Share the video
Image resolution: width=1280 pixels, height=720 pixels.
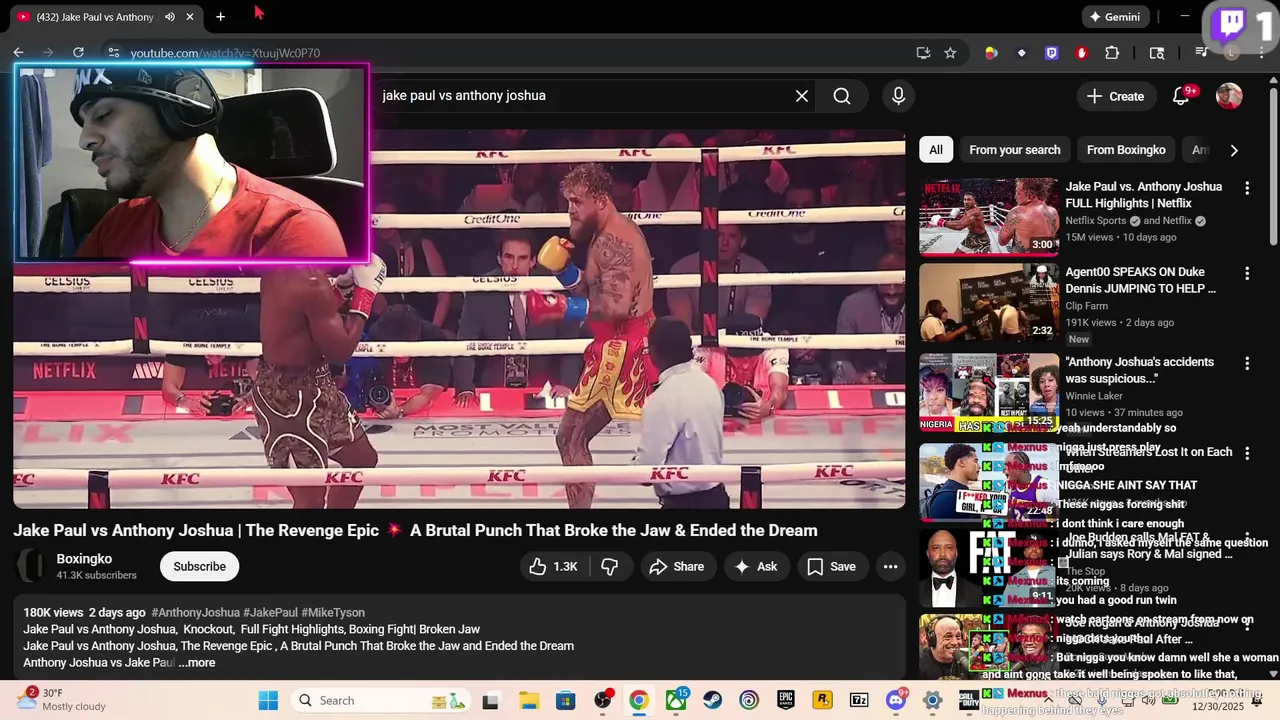pos(677,566)
